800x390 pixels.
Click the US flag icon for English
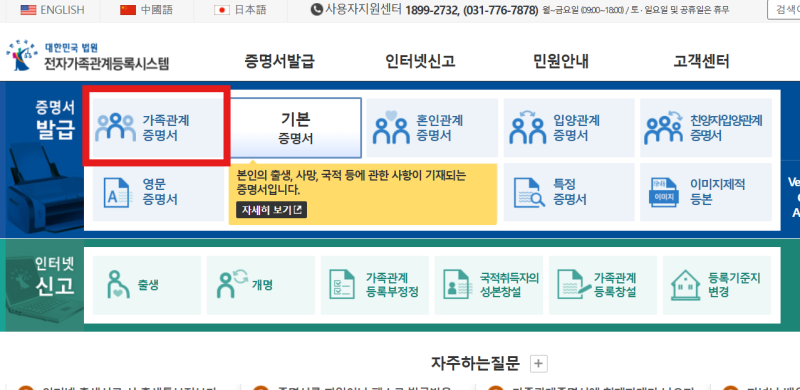[x=28, y=10]
